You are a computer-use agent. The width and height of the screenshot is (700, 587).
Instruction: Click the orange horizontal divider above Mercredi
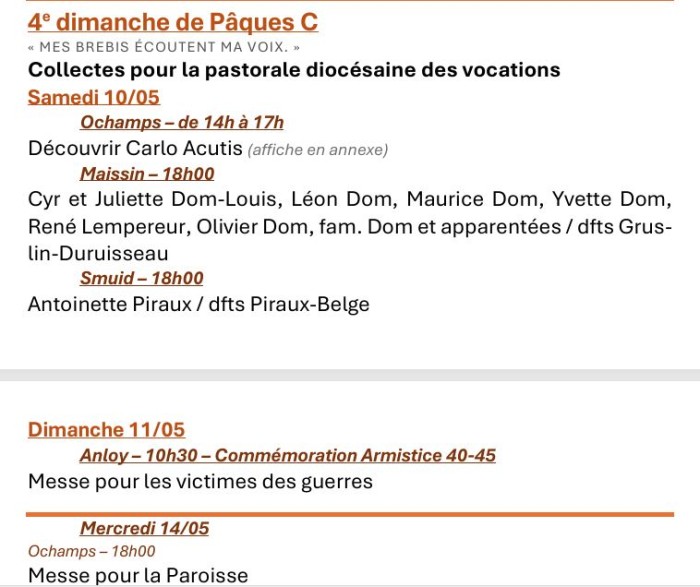pyautogui.click(x=350, y=515)
